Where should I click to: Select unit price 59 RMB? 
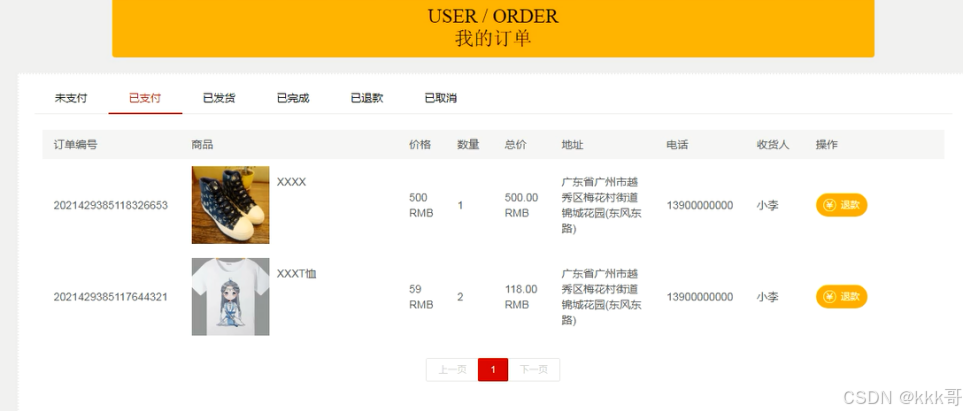tap(421, 297)
